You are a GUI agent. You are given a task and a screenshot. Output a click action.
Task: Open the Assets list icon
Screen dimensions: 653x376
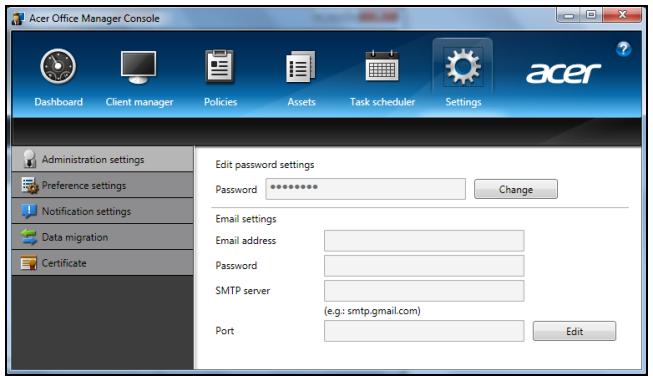[301, 67]
